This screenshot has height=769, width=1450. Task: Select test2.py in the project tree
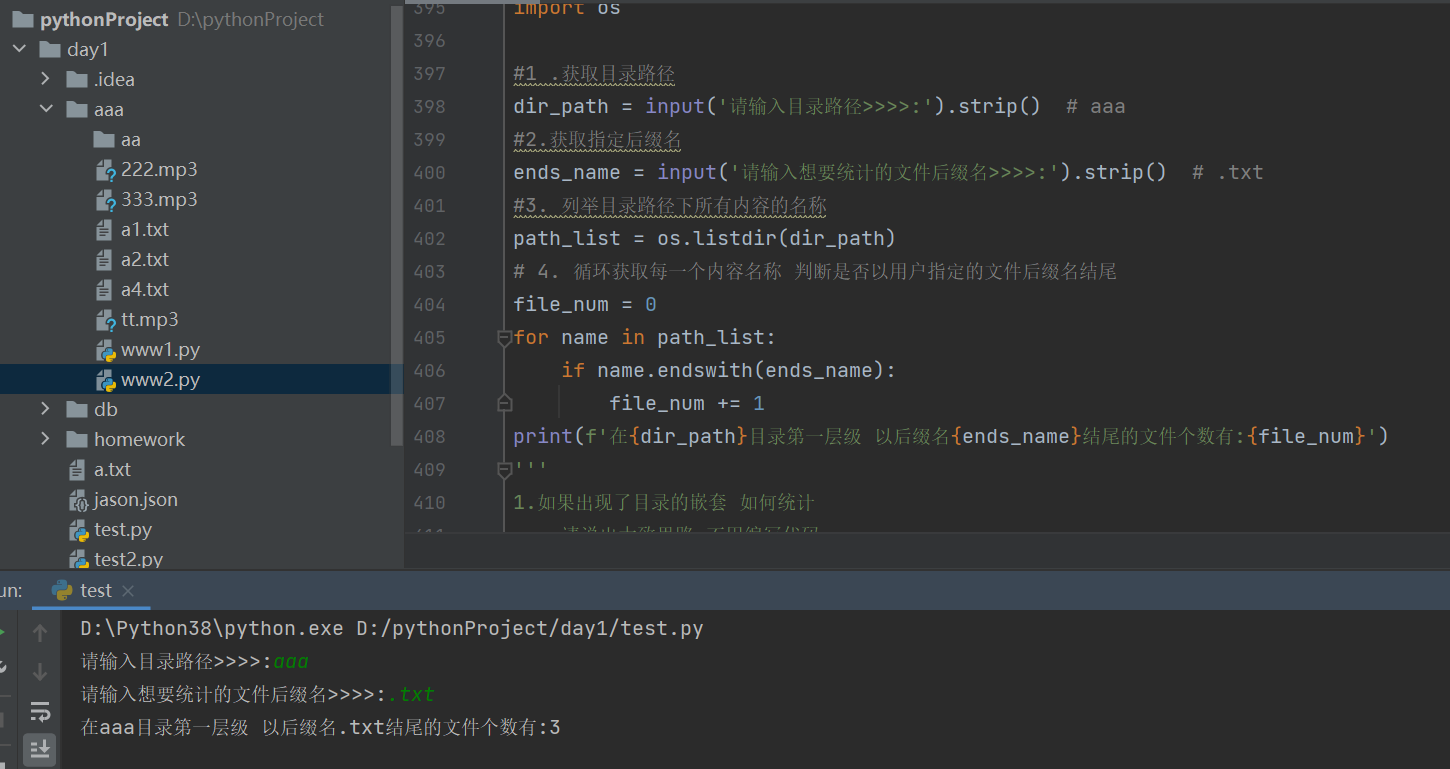[128, 560]
